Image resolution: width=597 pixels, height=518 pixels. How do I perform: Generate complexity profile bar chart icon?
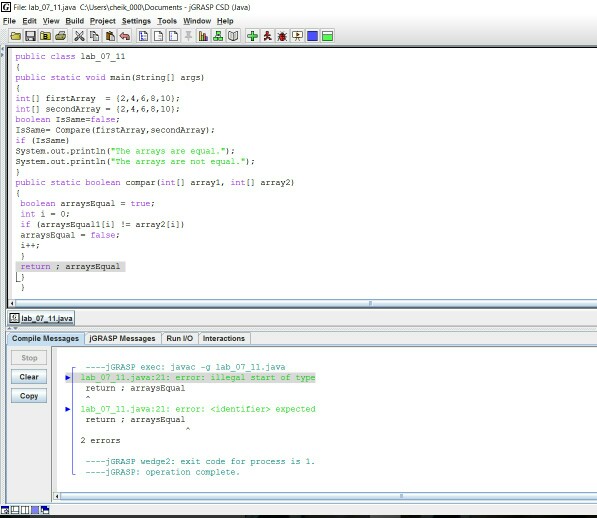[203, 37]
